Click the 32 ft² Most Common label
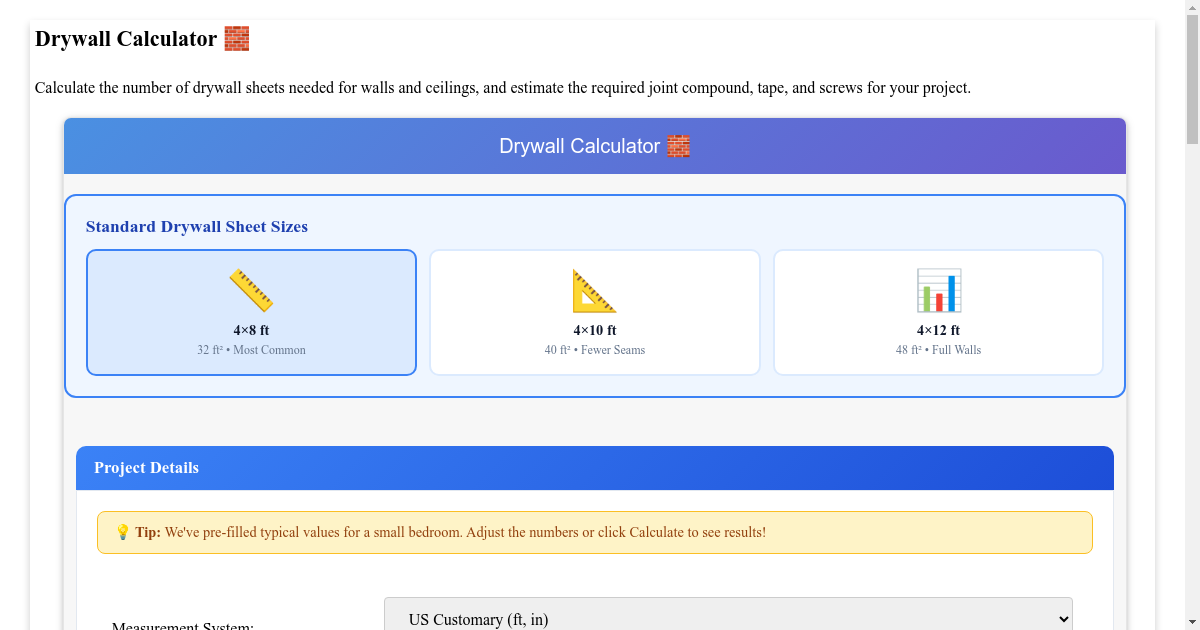Viewport: 1200px width, 630px height. 251,349
